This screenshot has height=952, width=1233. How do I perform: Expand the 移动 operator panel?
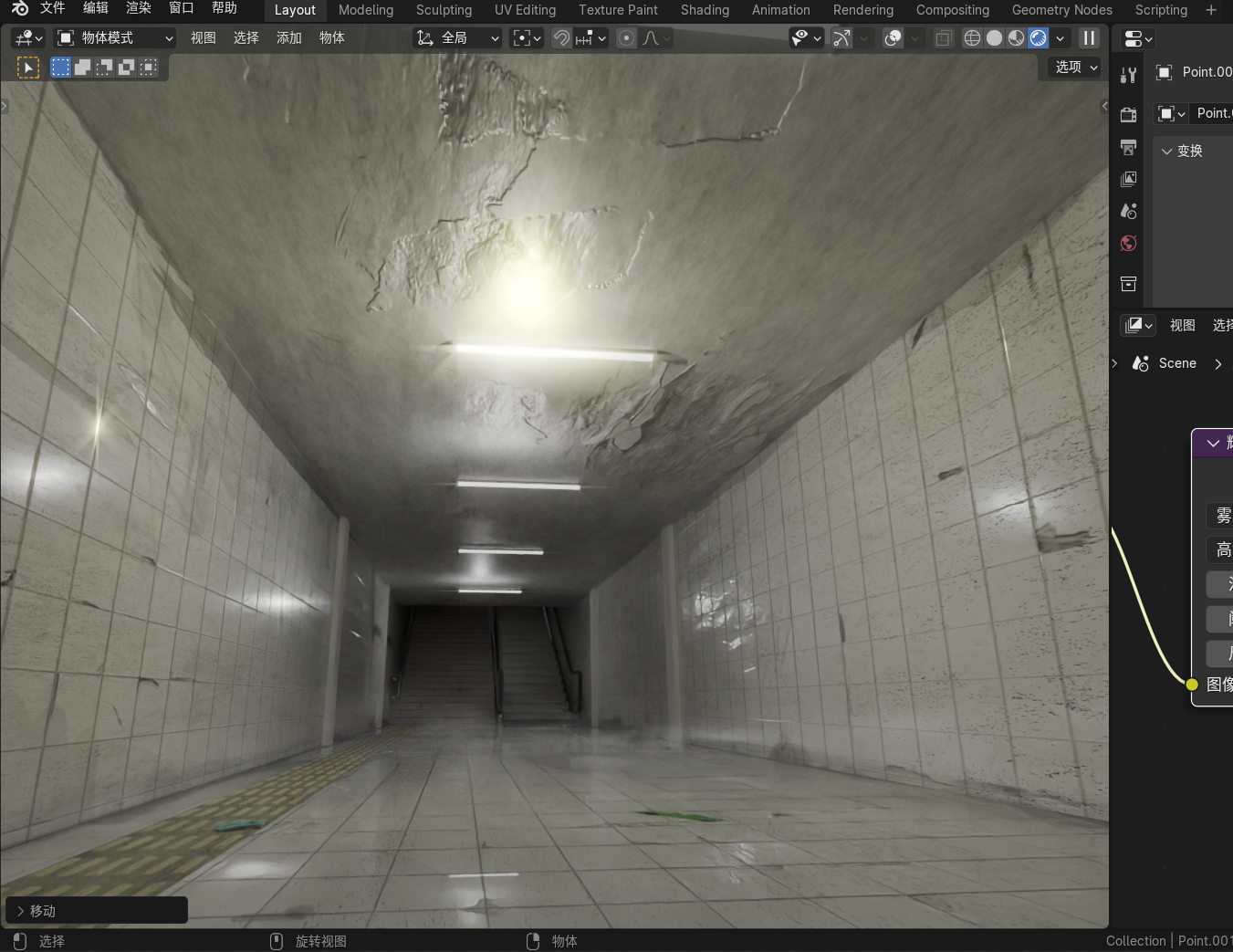21,911
